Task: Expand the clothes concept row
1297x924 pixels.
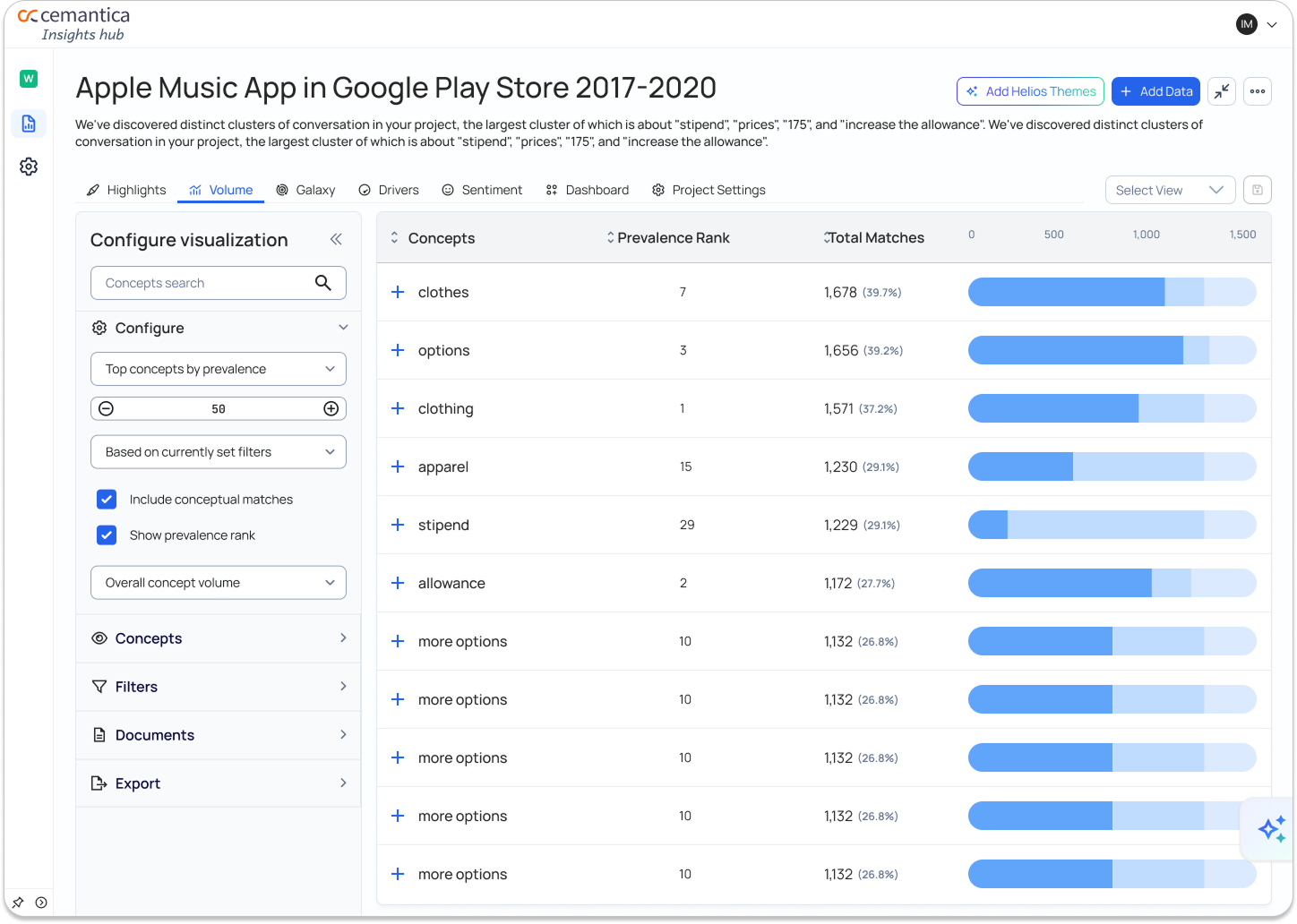Action: click(398, 292)
